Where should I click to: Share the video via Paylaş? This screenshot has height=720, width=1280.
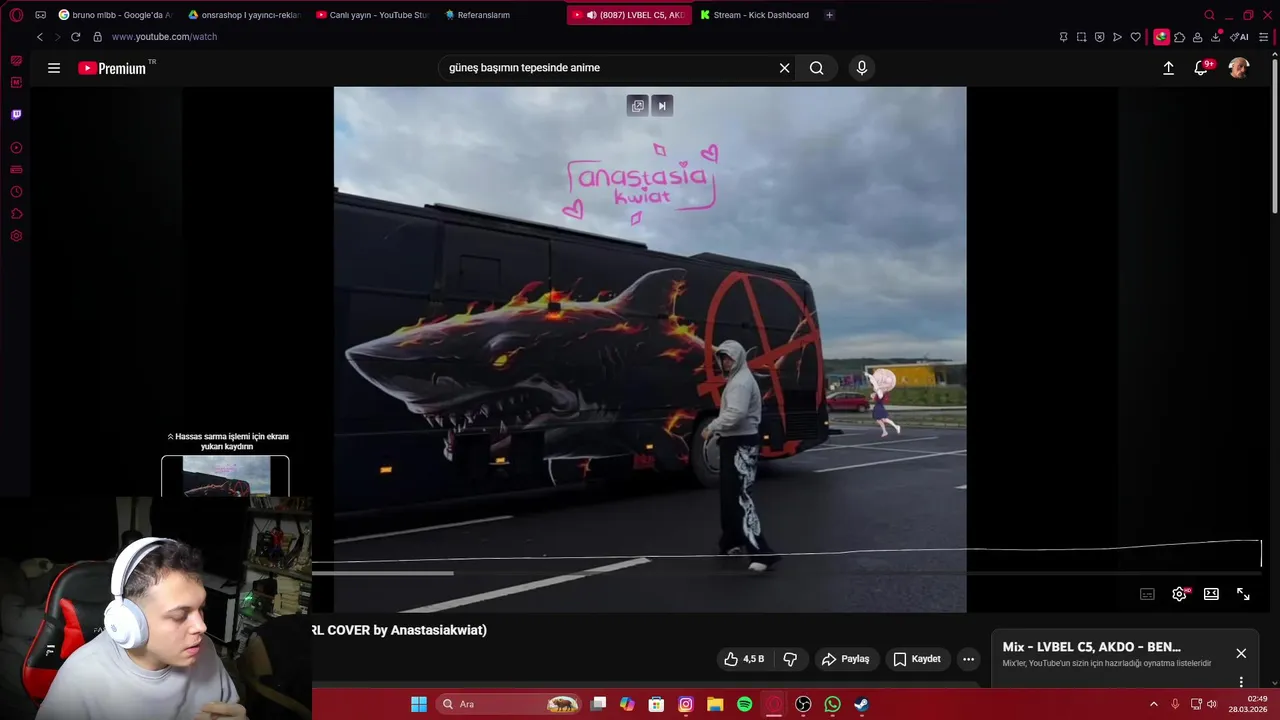pyautogui.click(x=845, y=659)
